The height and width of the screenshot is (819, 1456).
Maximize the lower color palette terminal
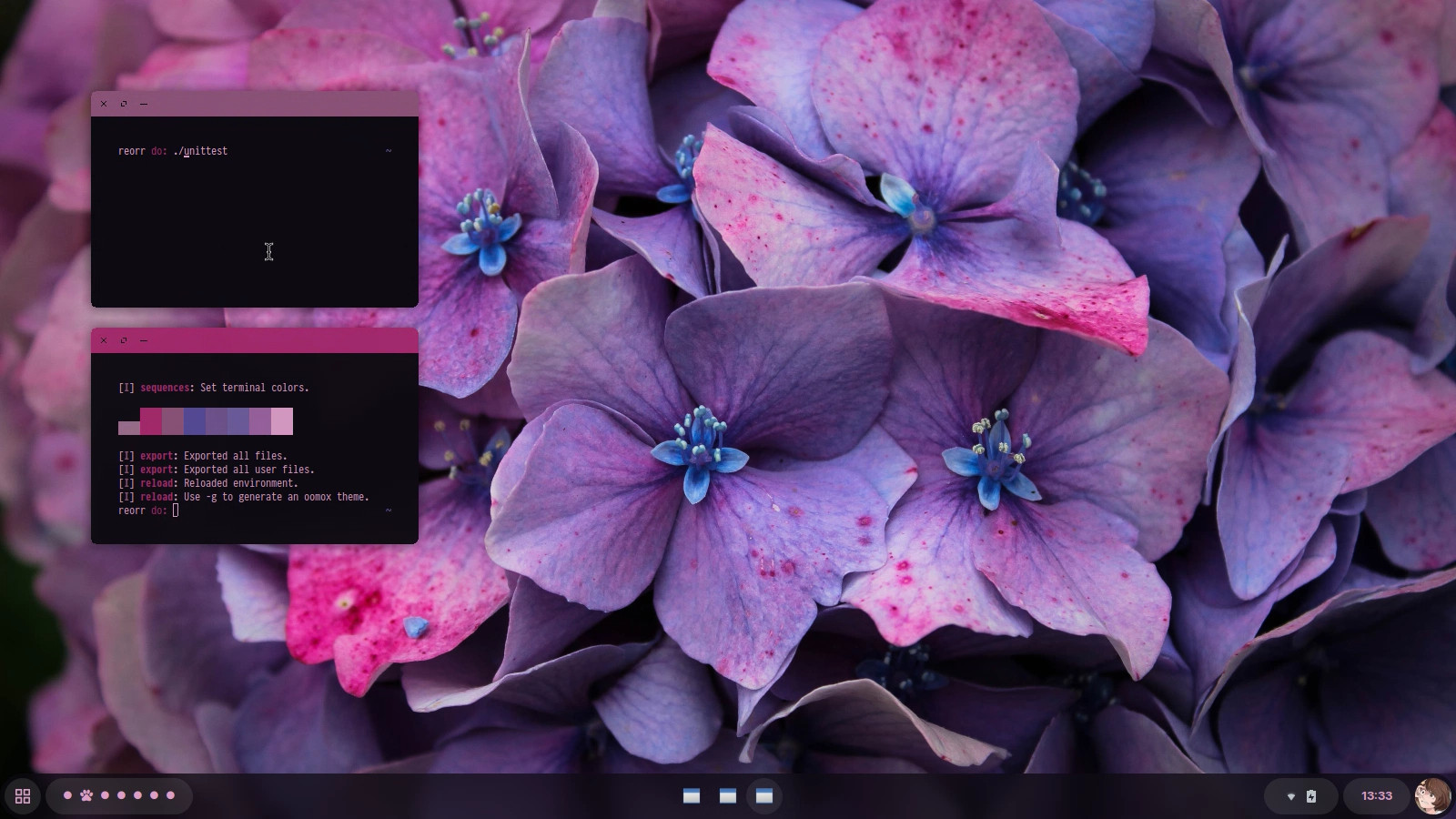(124, 340)
